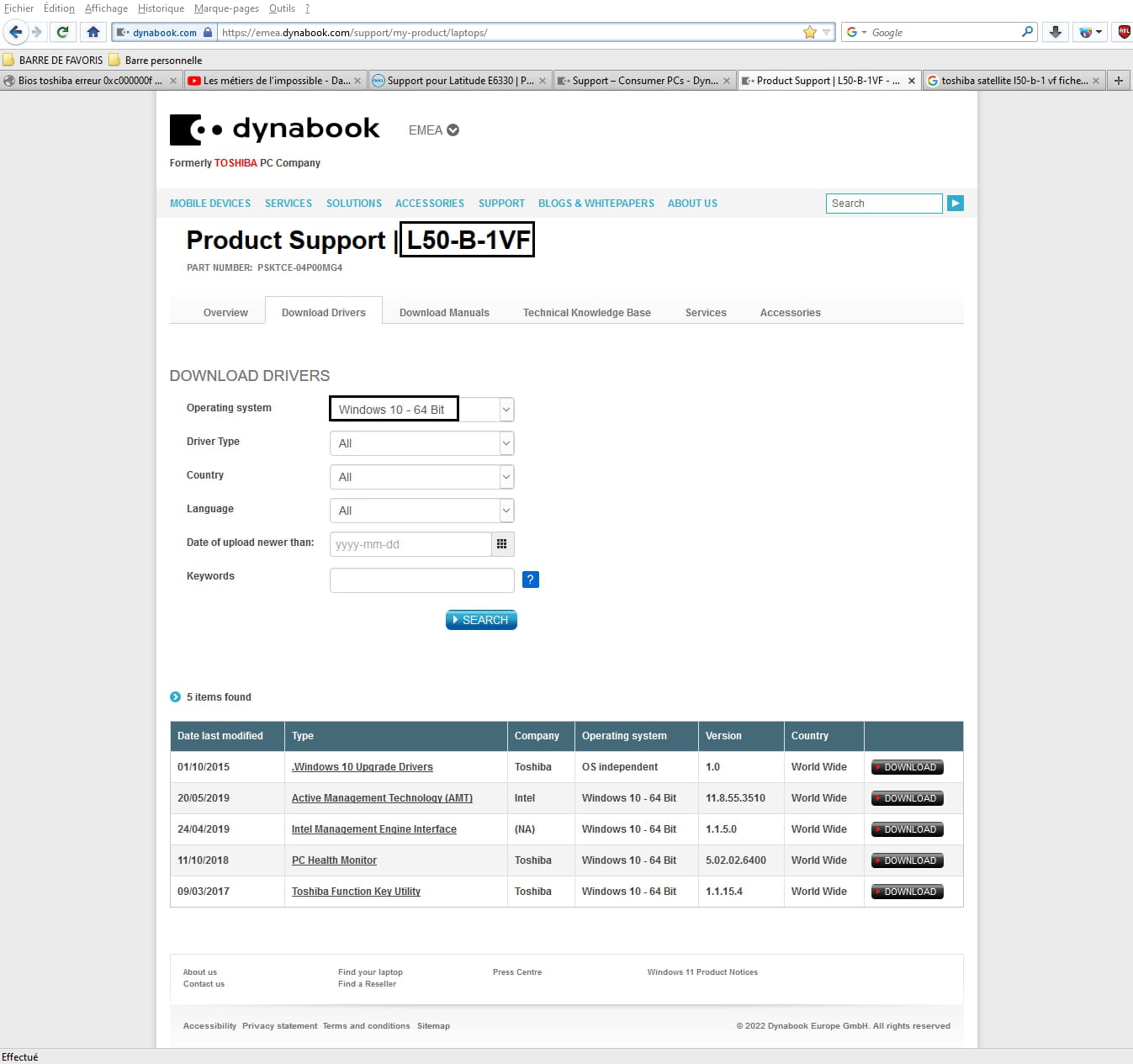
Task: Click the Find your laptop footer link
Action: click(x=370, y=972)
